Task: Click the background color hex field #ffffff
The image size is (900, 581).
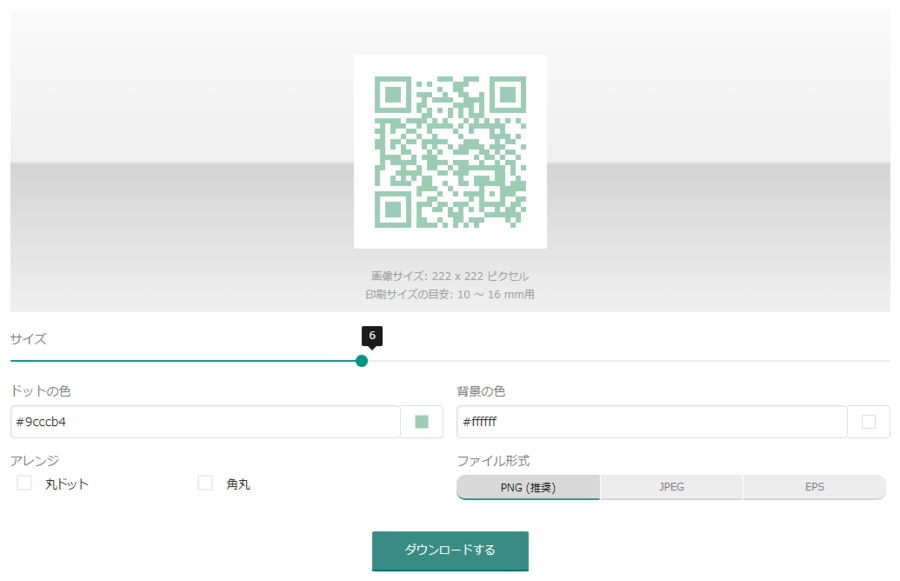Action: click(x=651, y=422)
